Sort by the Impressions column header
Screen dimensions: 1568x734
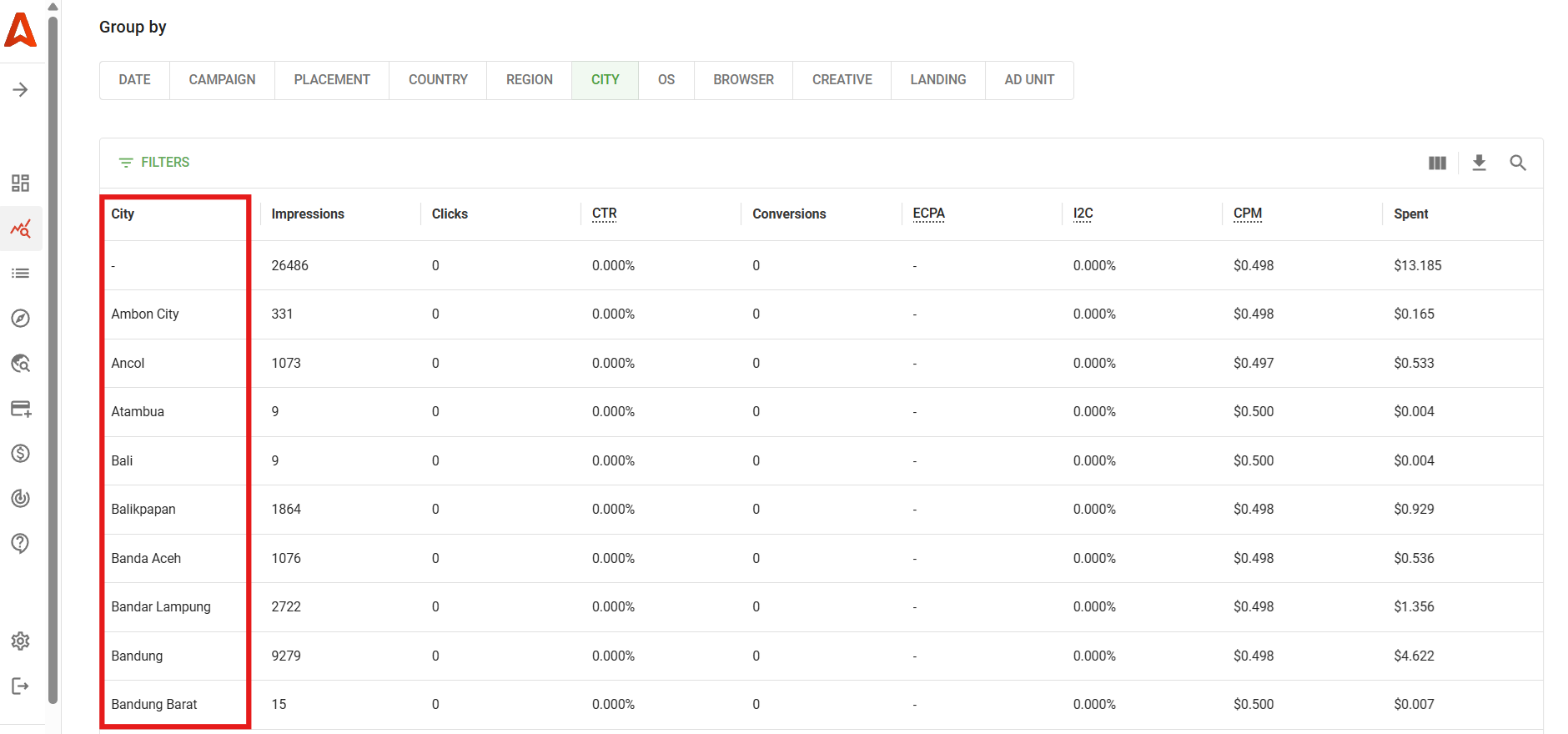[308, 214]
